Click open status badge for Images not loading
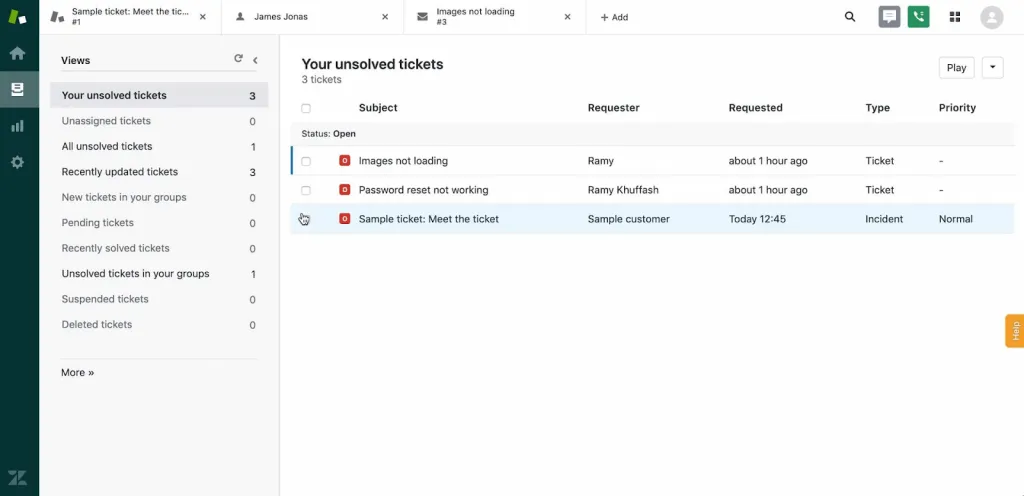1024x496 pixels. coord(344,161)
